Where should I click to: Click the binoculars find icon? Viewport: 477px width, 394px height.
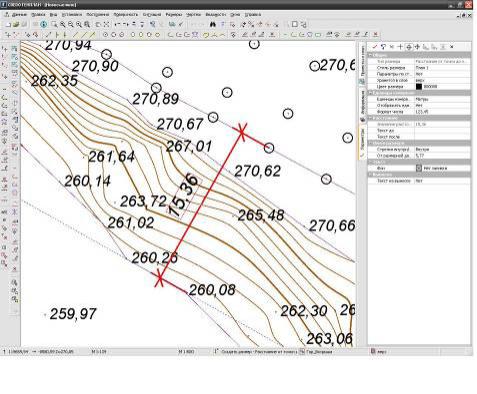click(213, 24)
